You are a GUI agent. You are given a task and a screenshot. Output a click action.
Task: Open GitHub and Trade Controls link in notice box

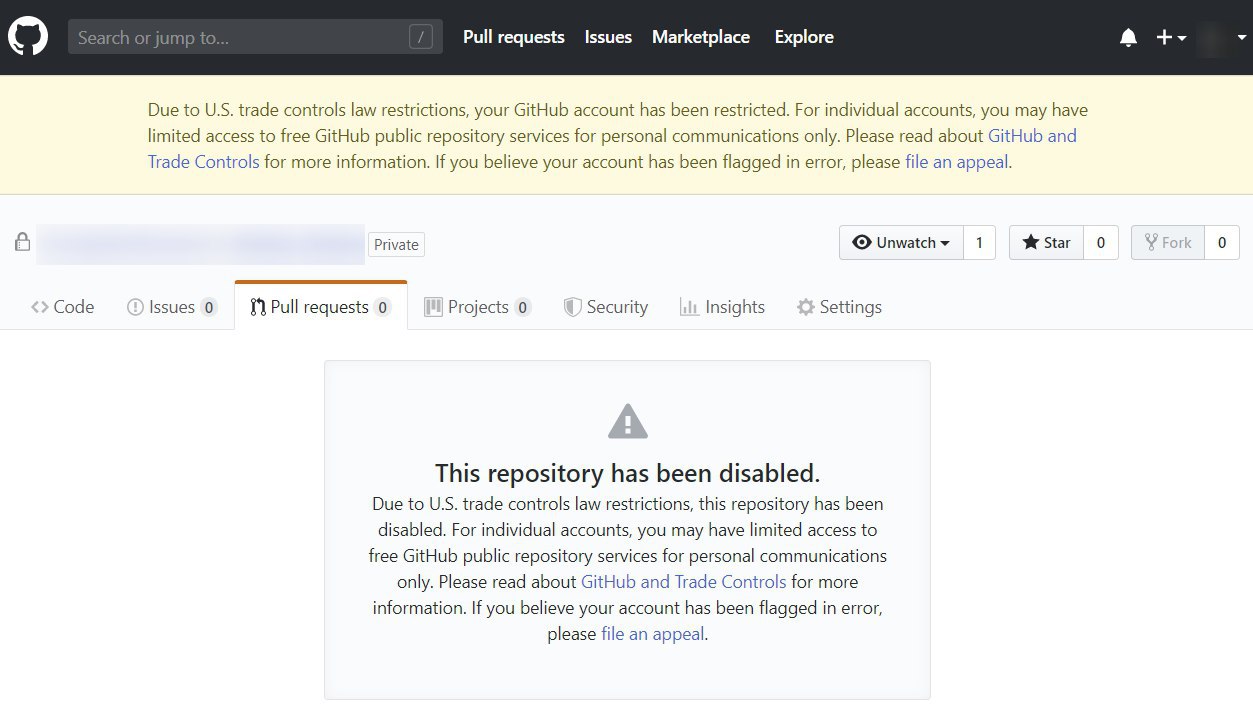click(x=684, y=581)
